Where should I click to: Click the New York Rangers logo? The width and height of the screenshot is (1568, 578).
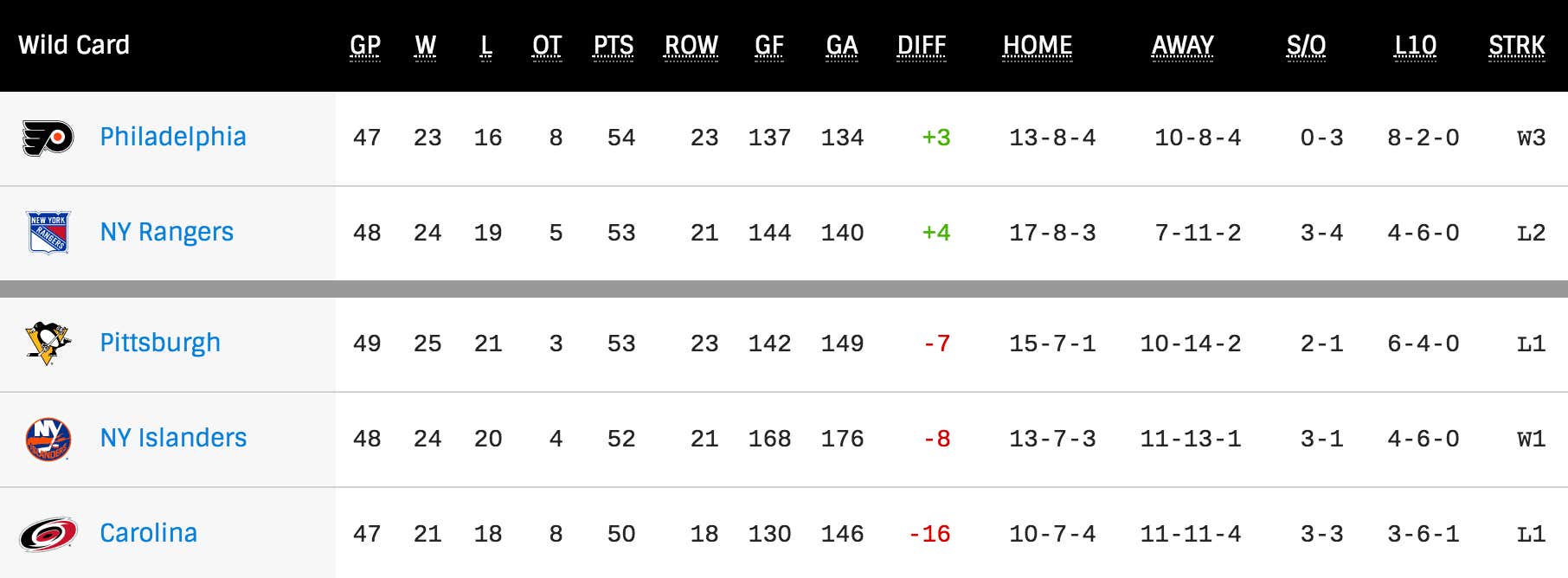tap(48, 233)
